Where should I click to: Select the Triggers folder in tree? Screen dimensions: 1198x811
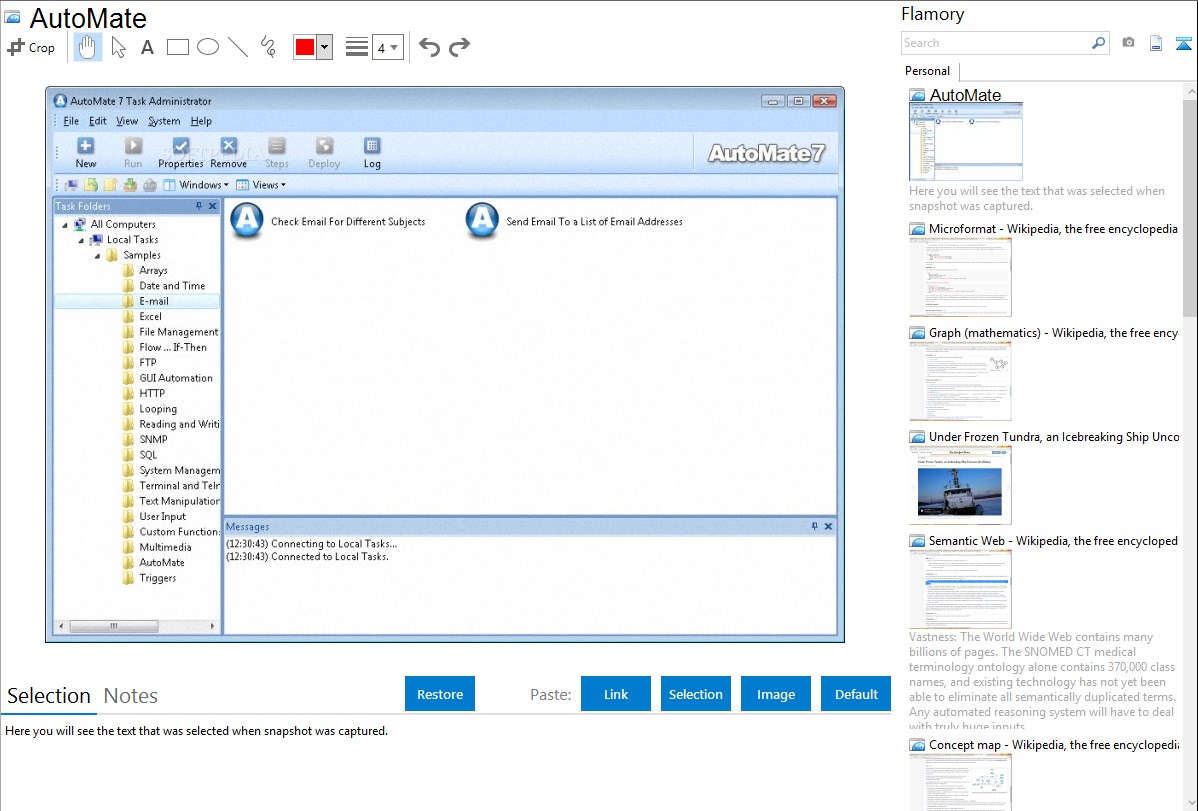point(157,578)
